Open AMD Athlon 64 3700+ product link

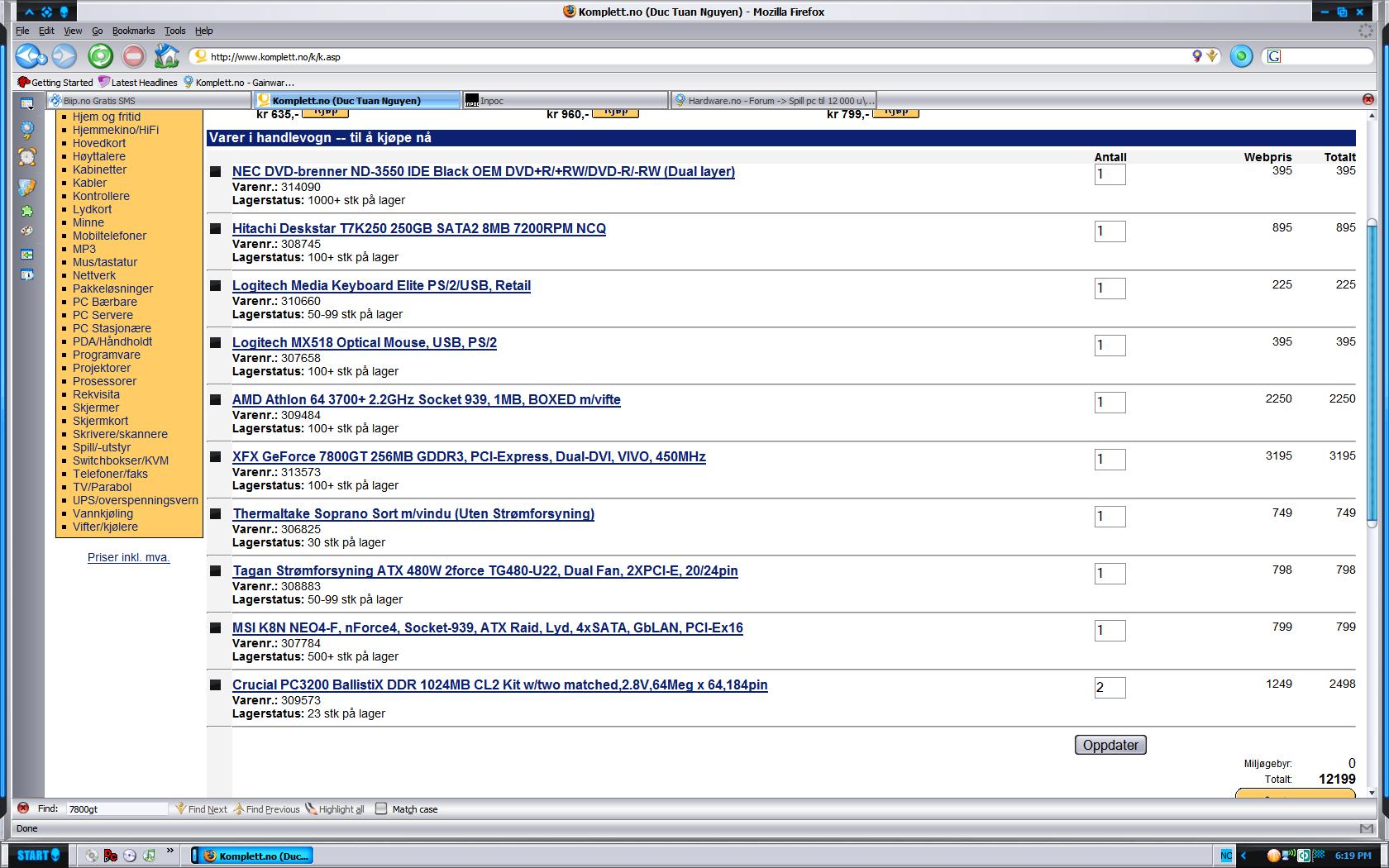click(427, 399)
